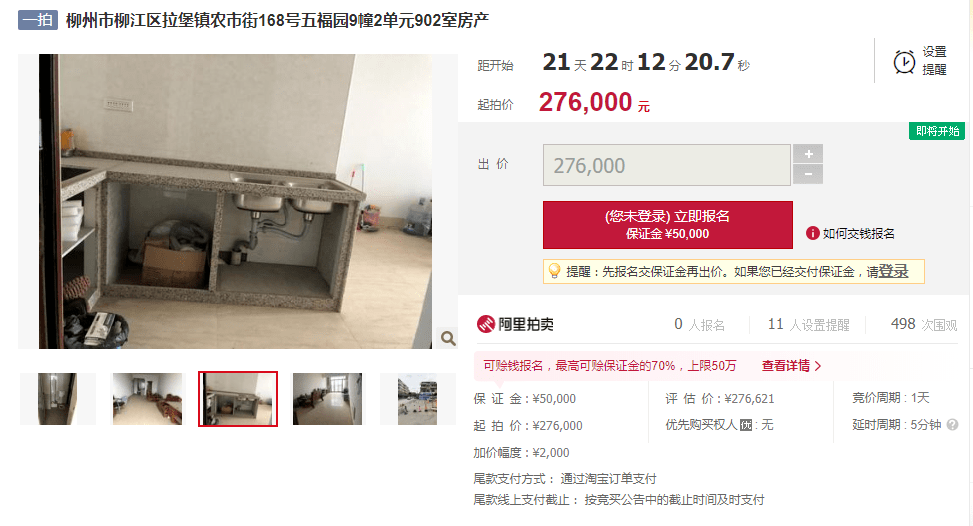Select the fourth living room thumbnail
The width and height of the screenshot is (973, 526).
(327, 399)
